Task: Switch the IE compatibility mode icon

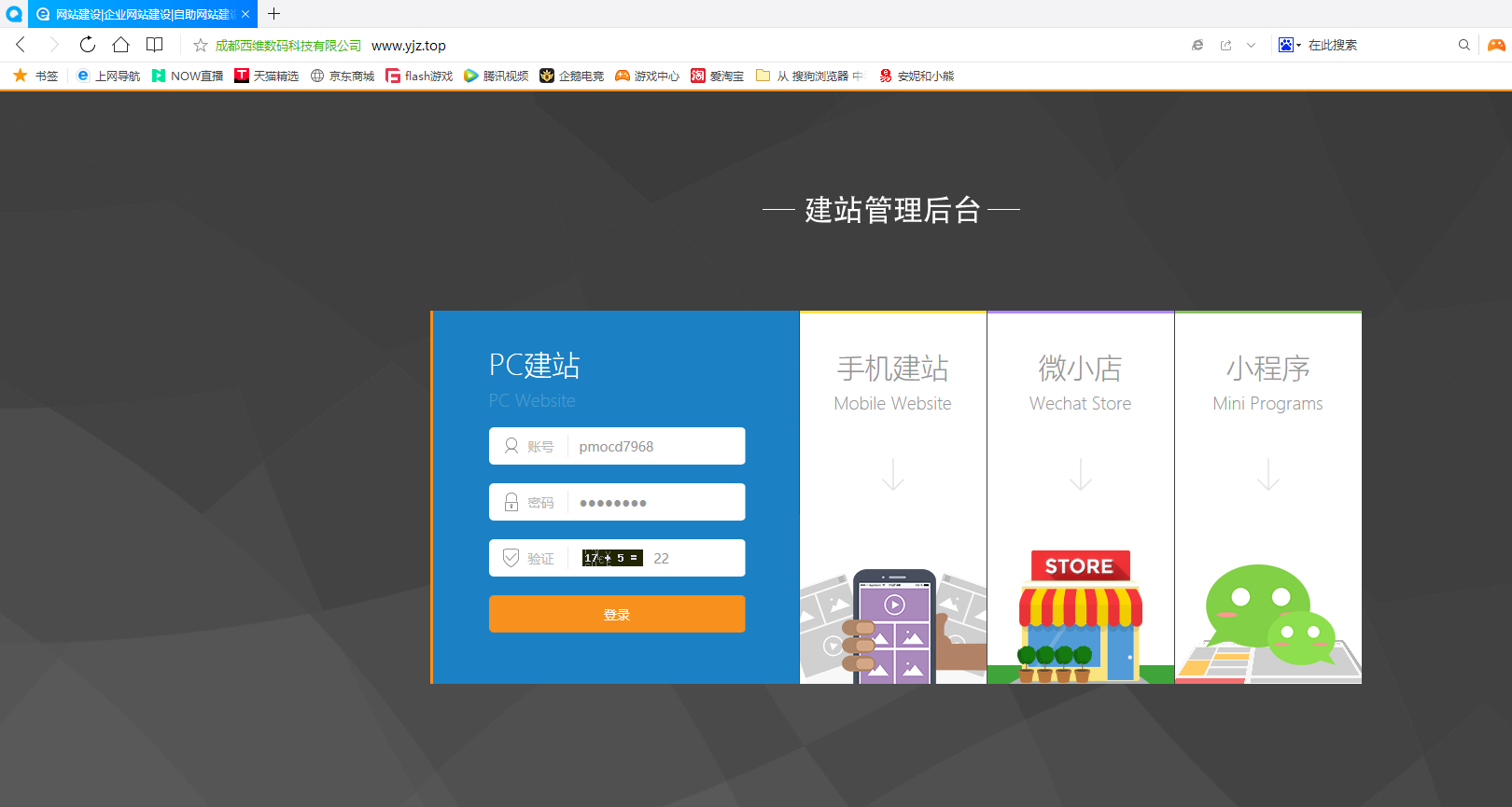Action: (1197, 45)
